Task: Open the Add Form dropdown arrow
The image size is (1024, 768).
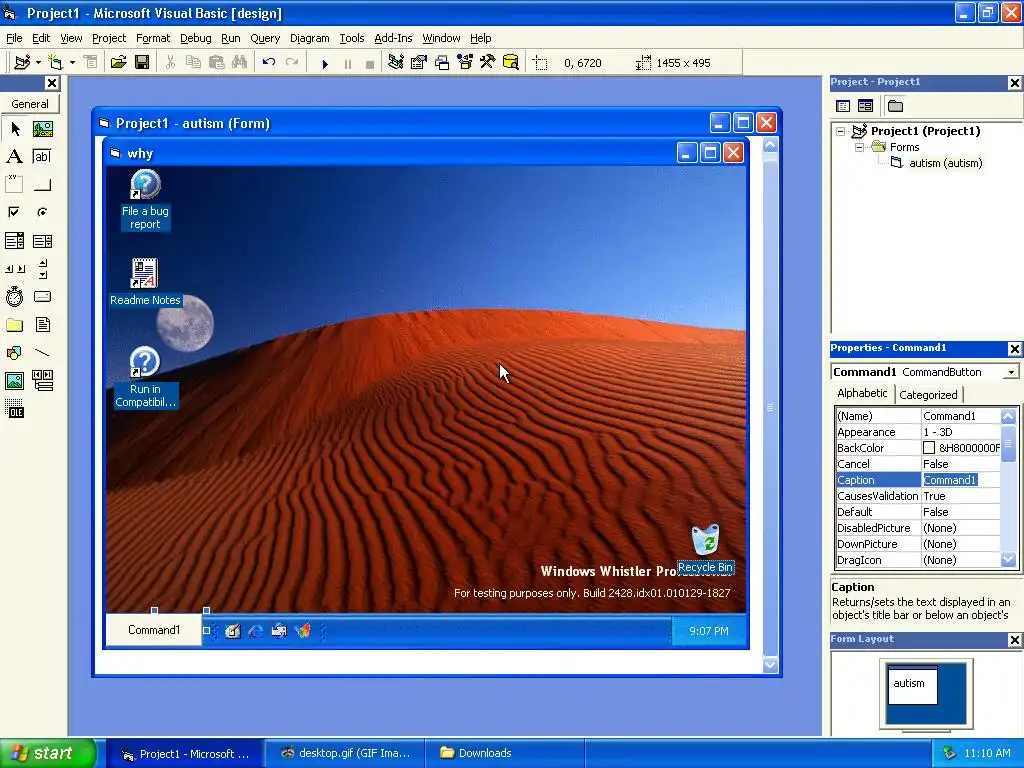Action: [72, 63]
